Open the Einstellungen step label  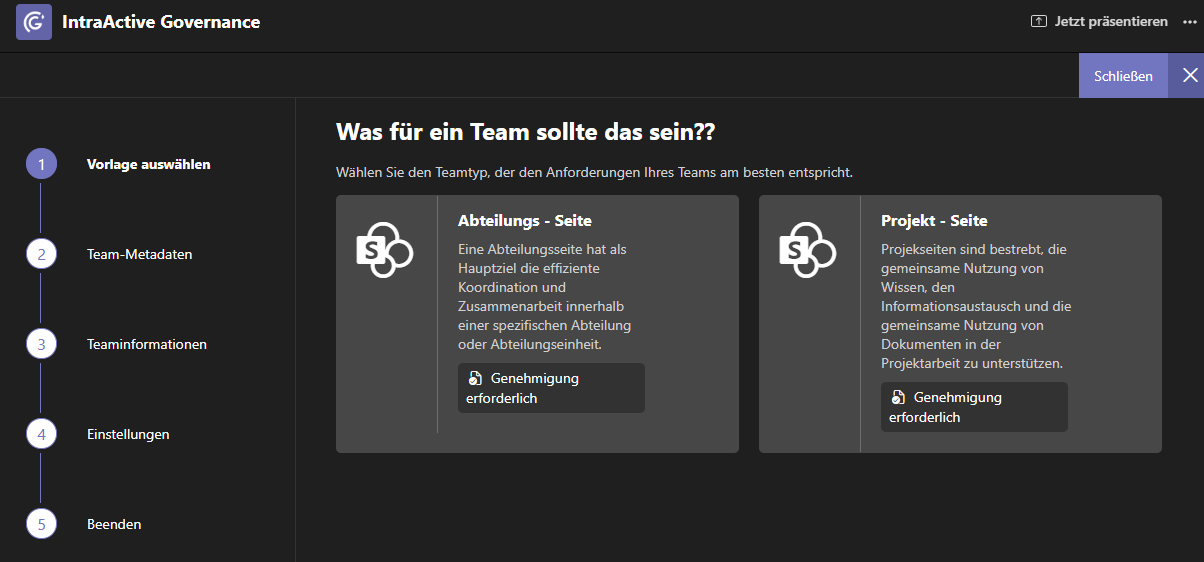[x=128, y=434]
